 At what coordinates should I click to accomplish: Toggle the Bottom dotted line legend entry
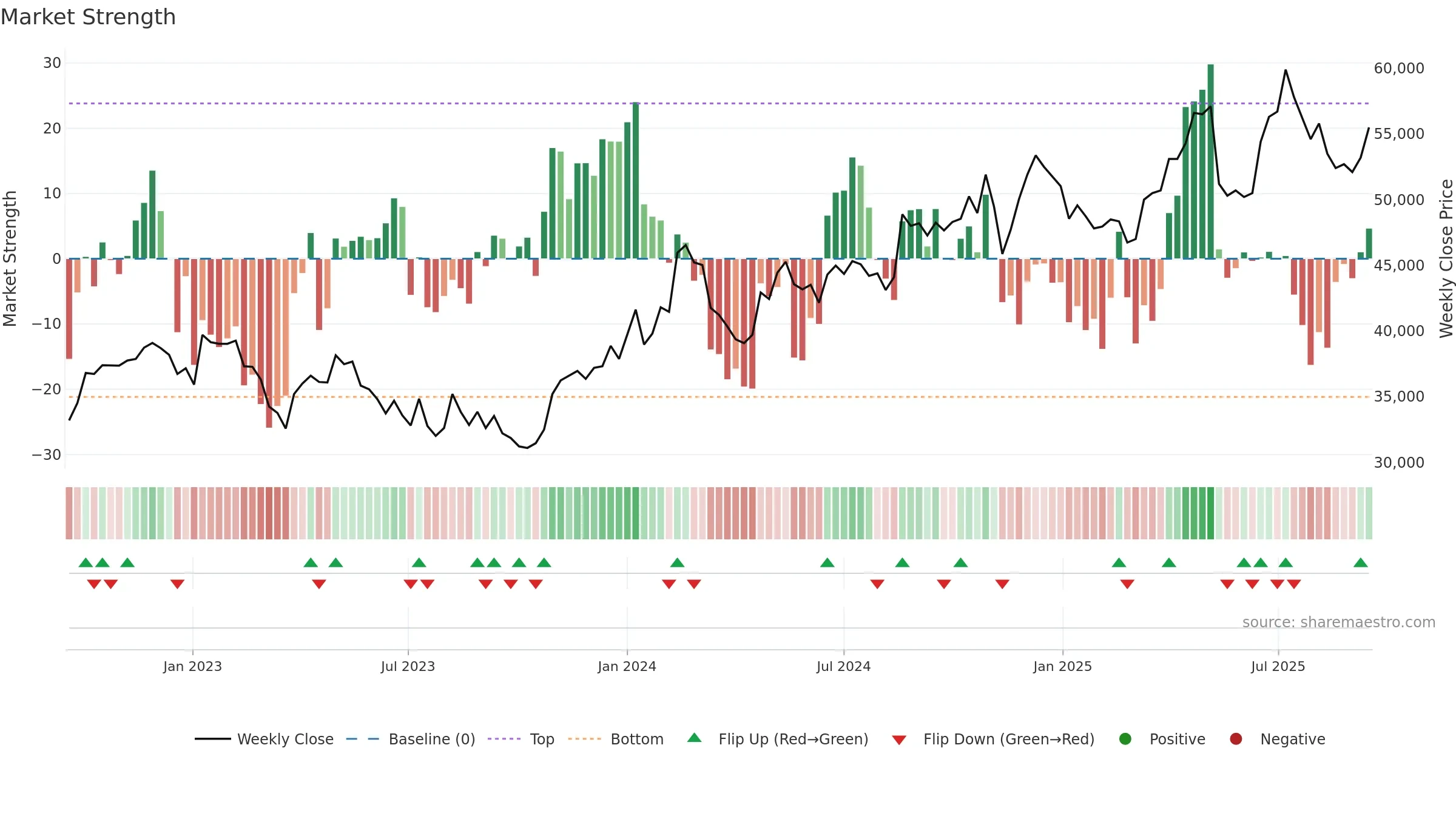[616, 739]
